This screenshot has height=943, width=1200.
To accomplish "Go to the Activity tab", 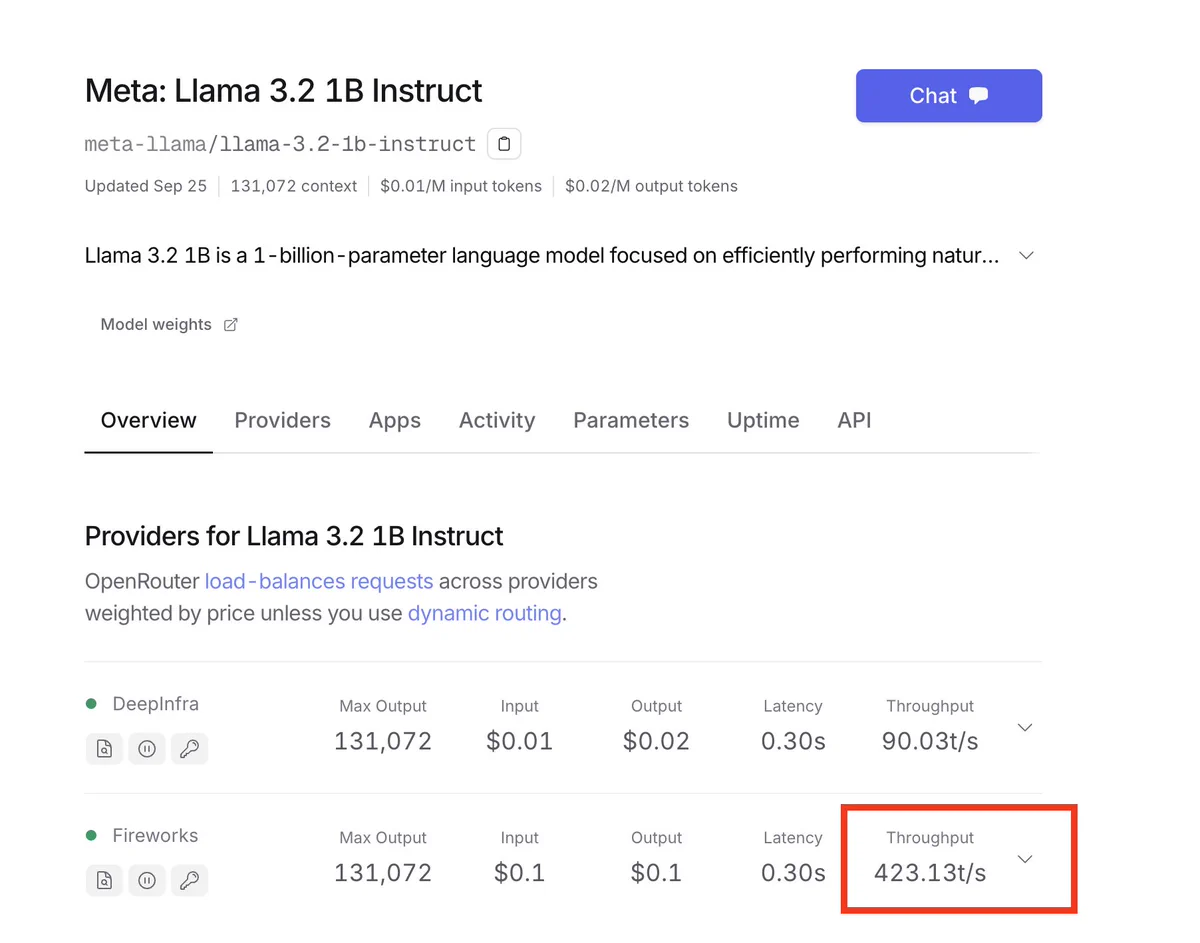I will pyautogui.click(x=497, y=421).
